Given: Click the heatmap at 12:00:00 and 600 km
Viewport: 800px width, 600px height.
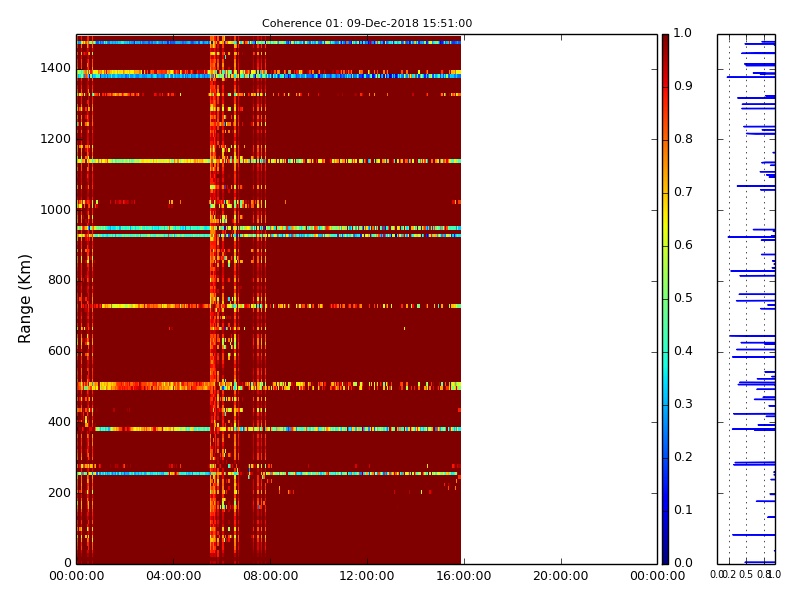Looking at the screenshot, I should coord(367,352).
